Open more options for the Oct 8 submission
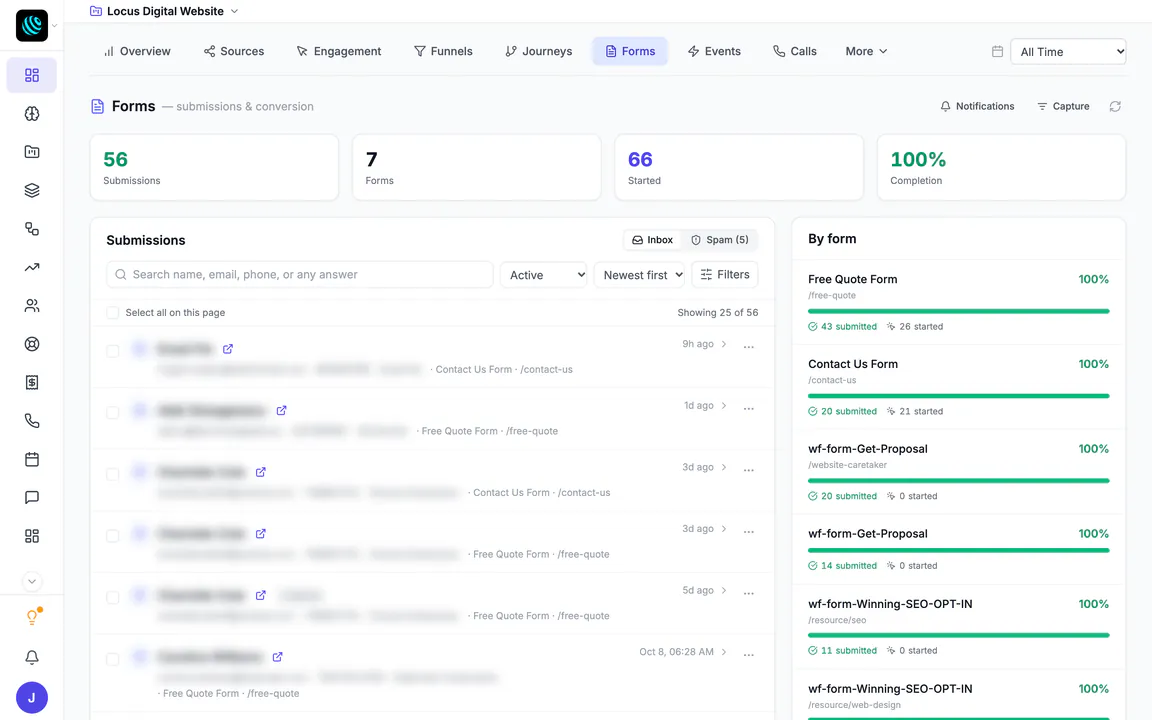Screen dimensions: 1152x720 tap(749, 654)
